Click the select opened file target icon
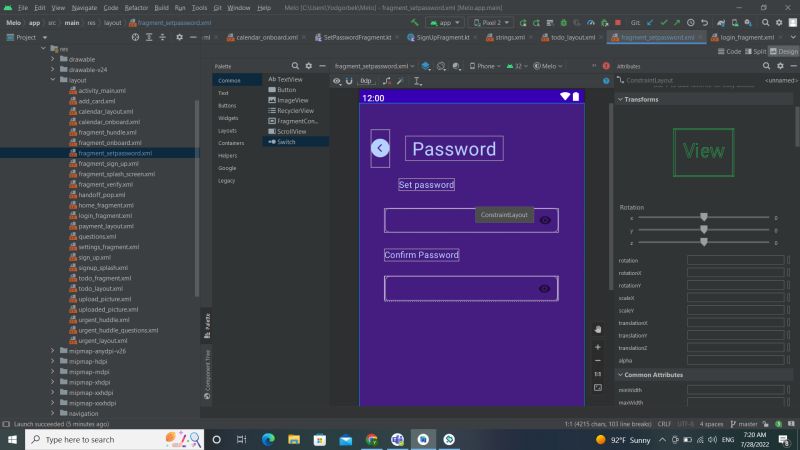Image resolution: width=800 pixels, height=450 pixels. [x=135, y=37]
